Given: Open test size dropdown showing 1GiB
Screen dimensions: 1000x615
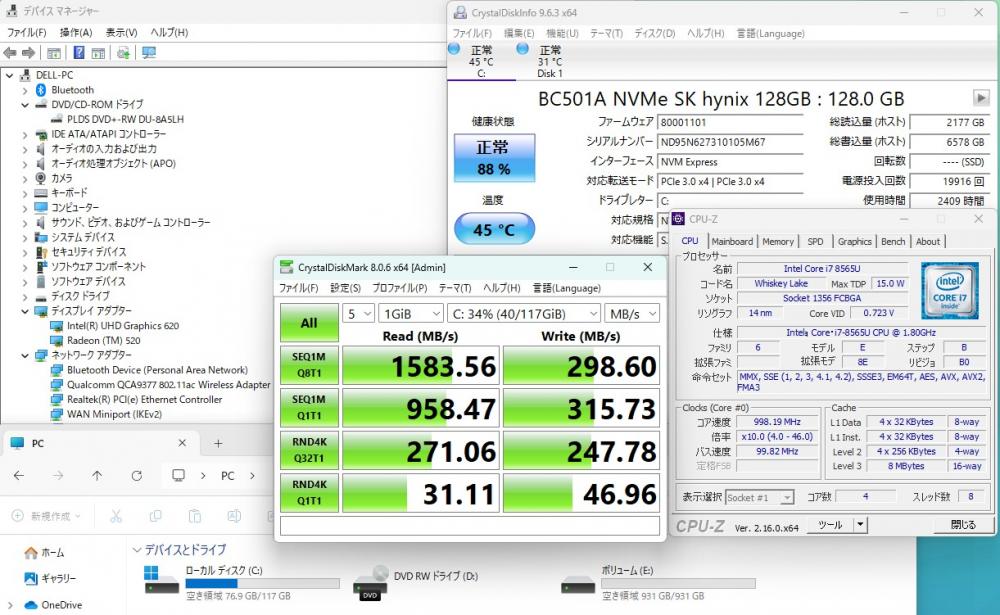Looking at the screenshot, I should [411, 314].
